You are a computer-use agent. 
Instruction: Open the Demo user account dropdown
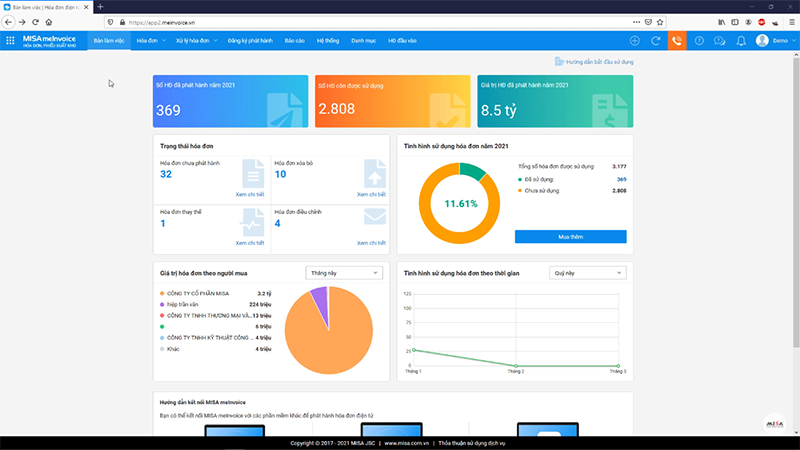[x=775, y=41]
